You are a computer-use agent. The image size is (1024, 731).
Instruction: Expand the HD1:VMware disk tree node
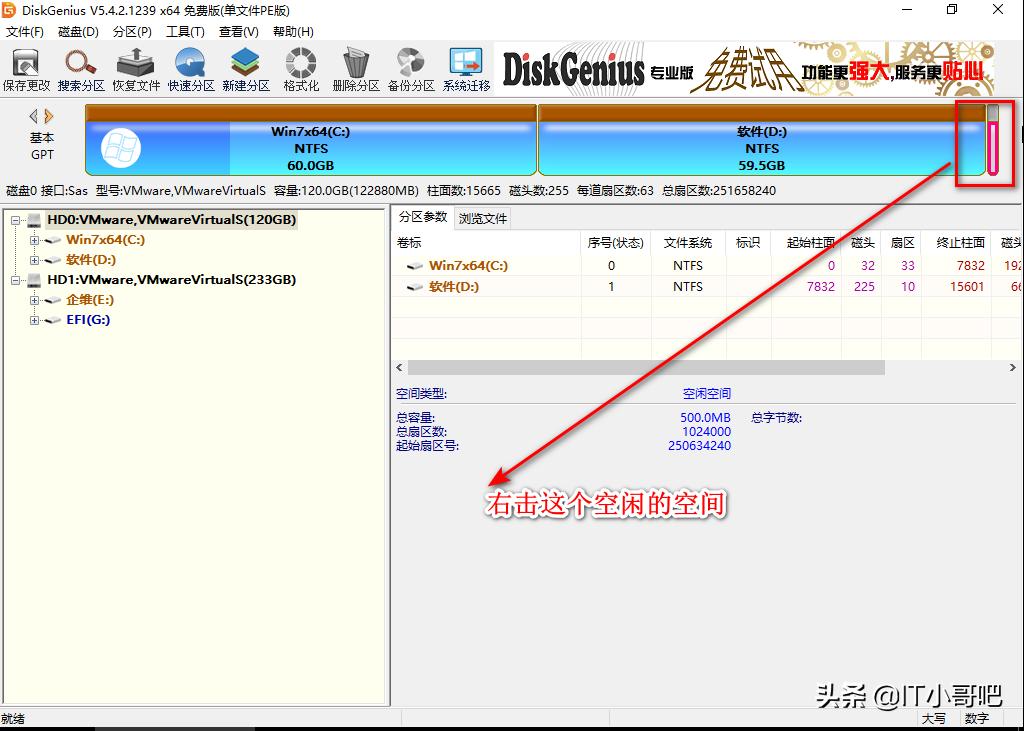tap(14, 279)
